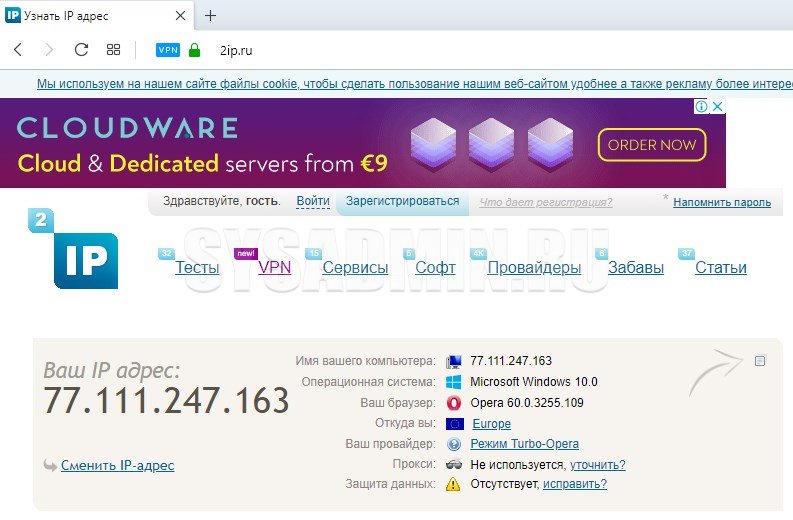
Task: Go to the Сервисы menu item
Action: [x=355, y=267]
